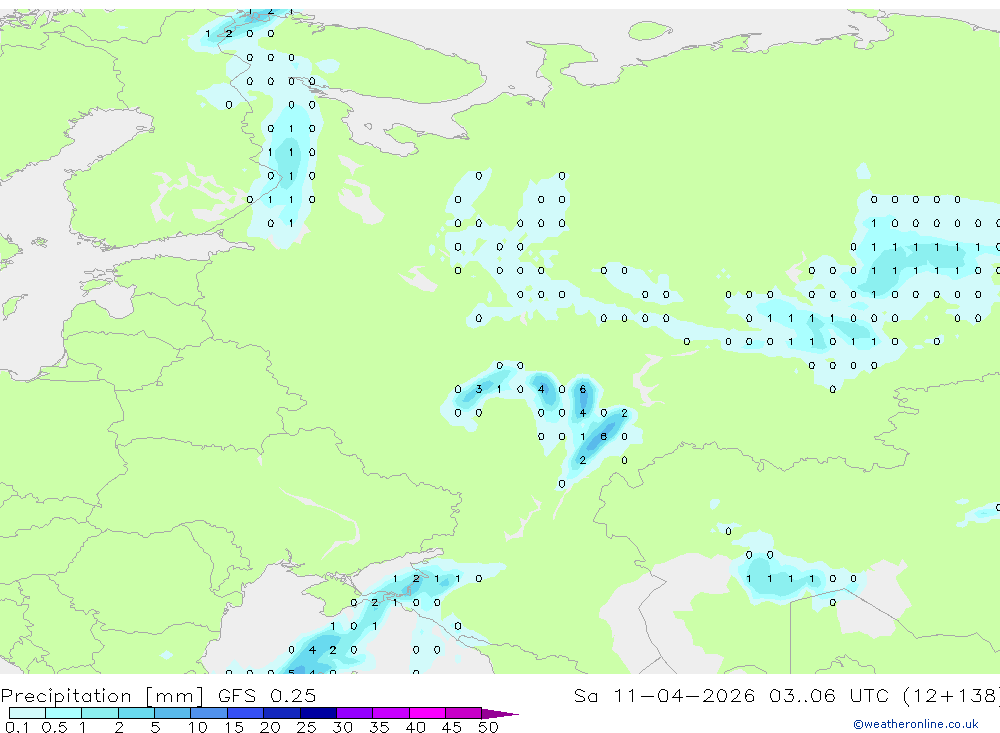Click the 1–2 mm legend color box

point(99,713)
